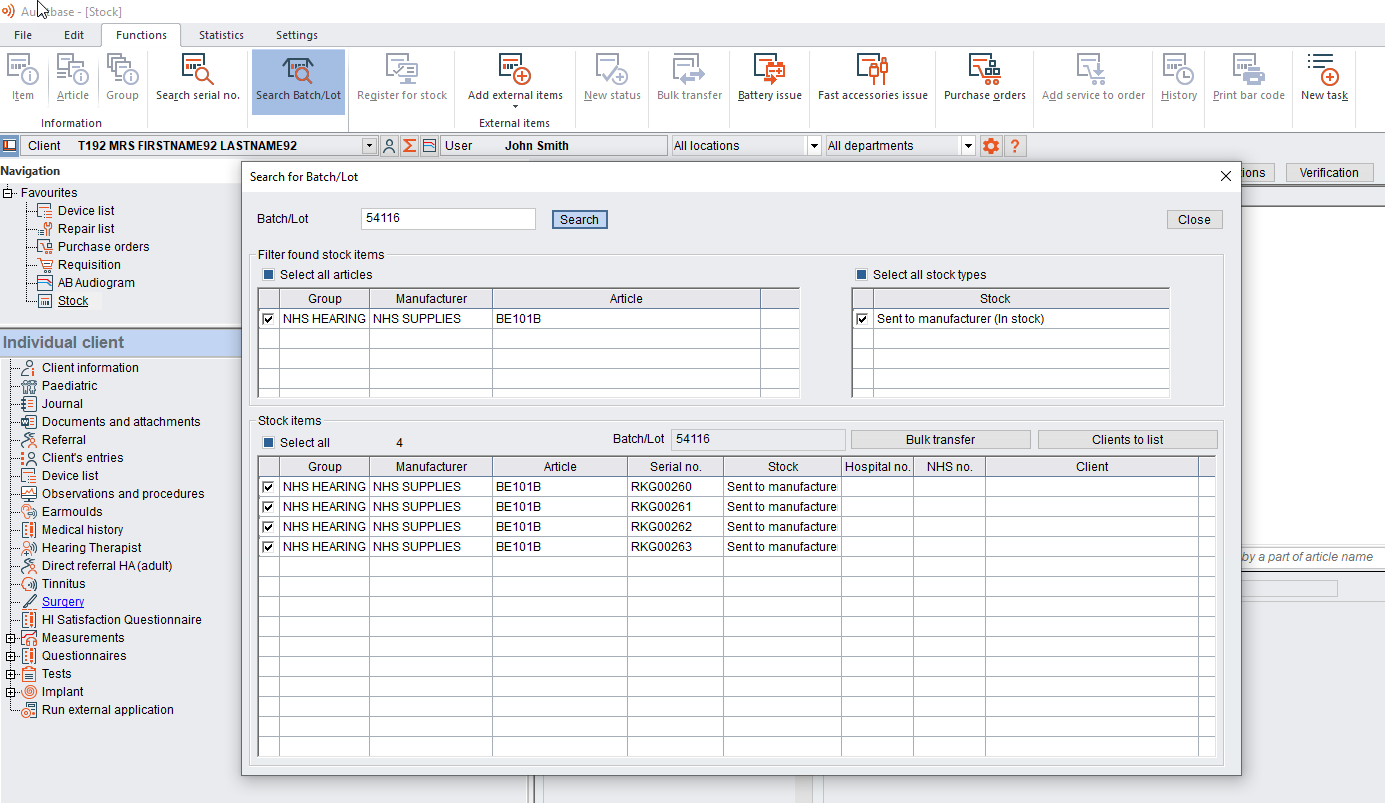Open the All departments dropdown

coord(967,146)
